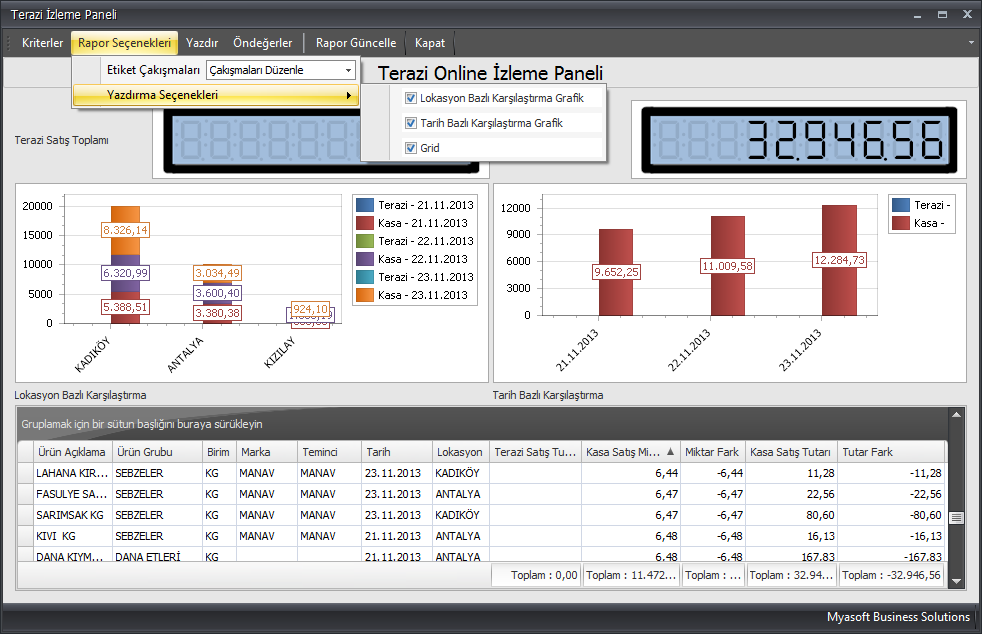Click the red Kasa legend marker in date chart
This screenshot has height=634, width=982.
tap(900, 224)
